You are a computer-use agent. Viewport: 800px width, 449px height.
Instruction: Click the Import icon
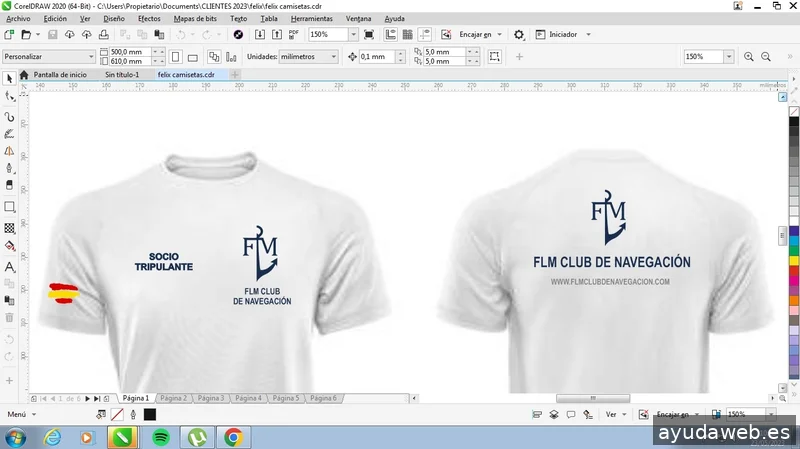260,35
